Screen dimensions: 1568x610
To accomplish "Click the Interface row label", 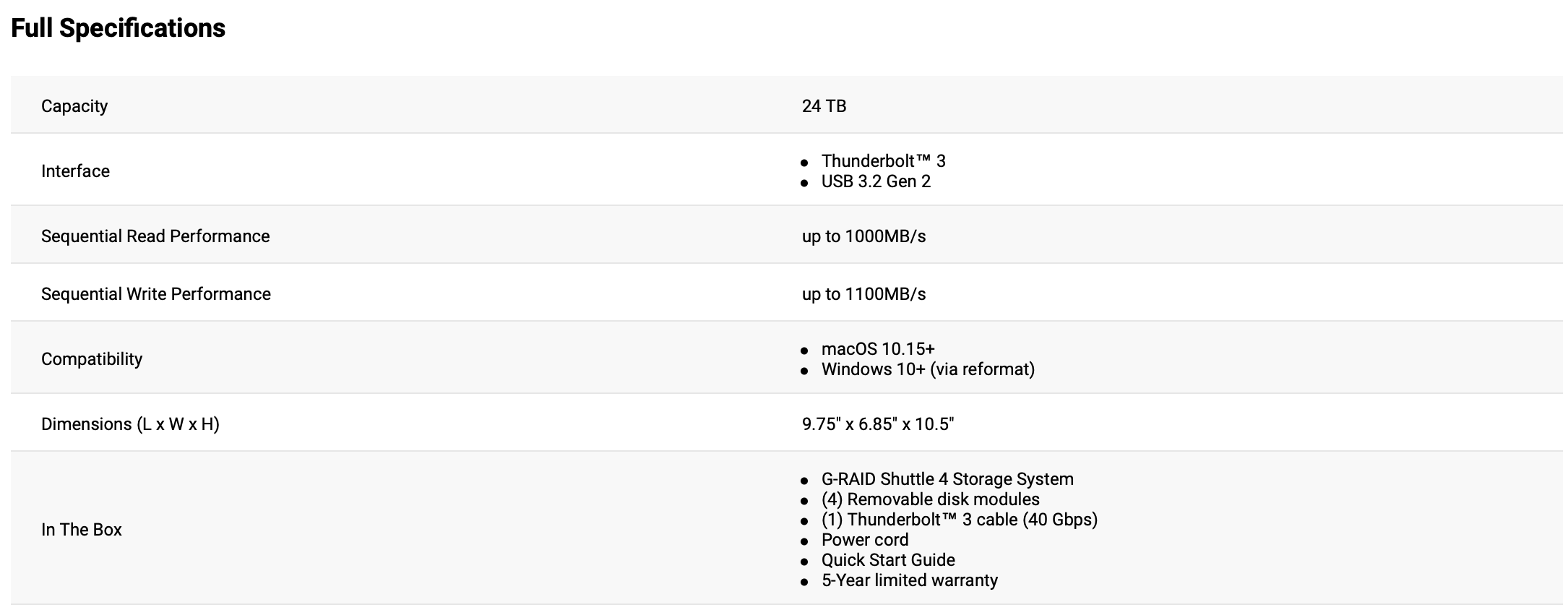I will [x=75, y=171].
